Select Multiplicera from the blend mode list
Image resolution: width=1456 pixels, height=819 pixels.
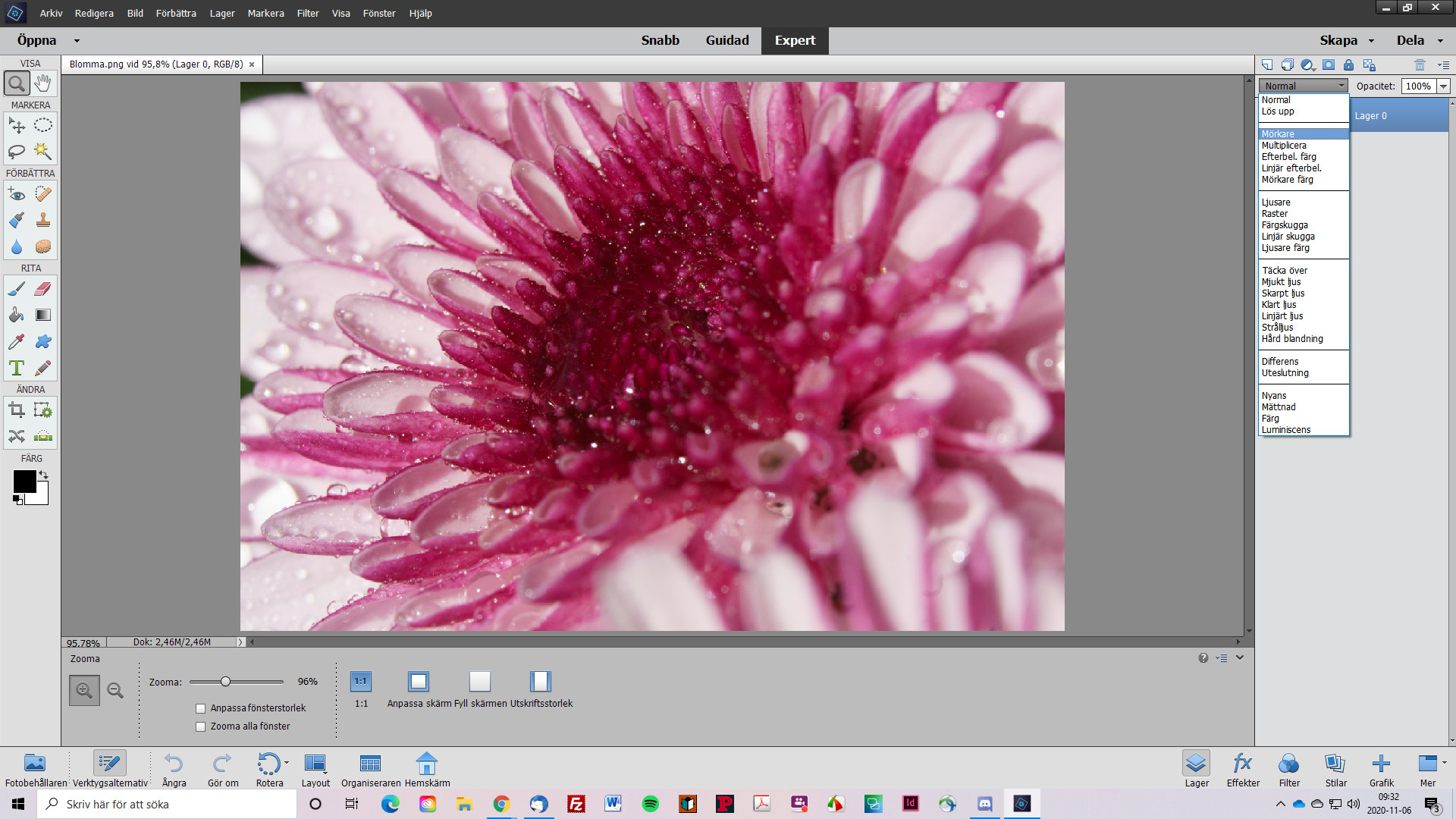click(x=1283, y=145)
